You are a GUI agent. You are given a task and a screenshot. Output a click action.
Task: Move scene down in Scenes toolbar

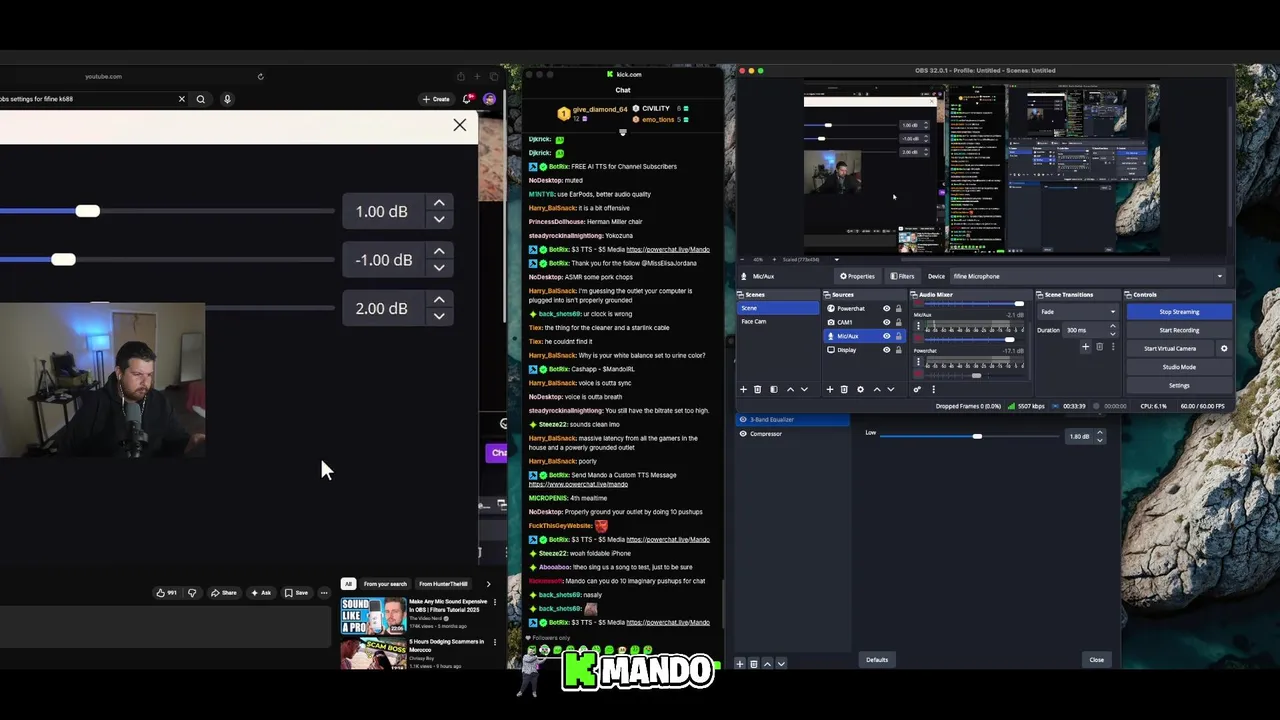click(x=803, y=389)
